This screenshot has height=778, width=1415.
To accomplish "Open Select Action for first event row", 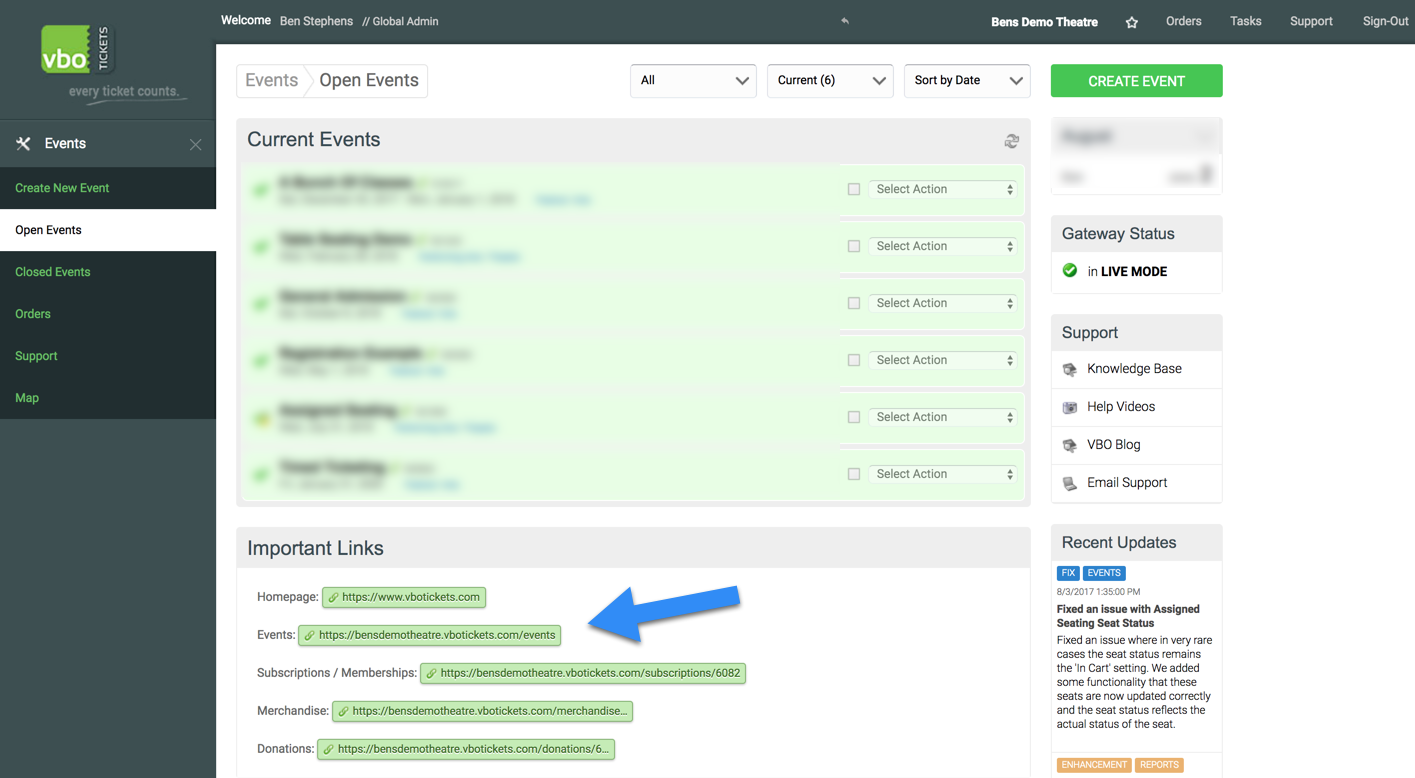I will [943, 189].
